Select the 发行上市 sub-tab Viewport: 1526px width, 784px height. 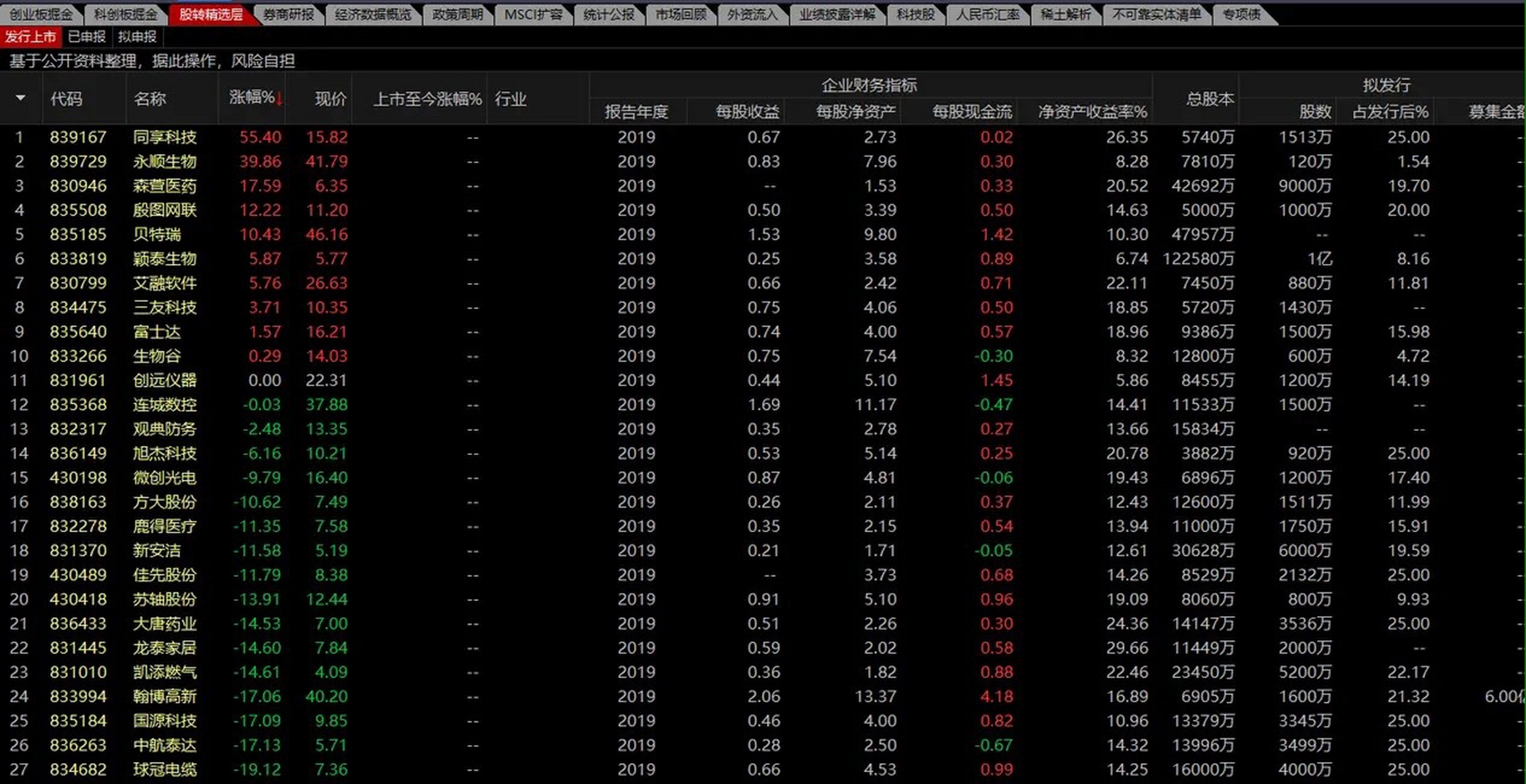tap(31, 37)
